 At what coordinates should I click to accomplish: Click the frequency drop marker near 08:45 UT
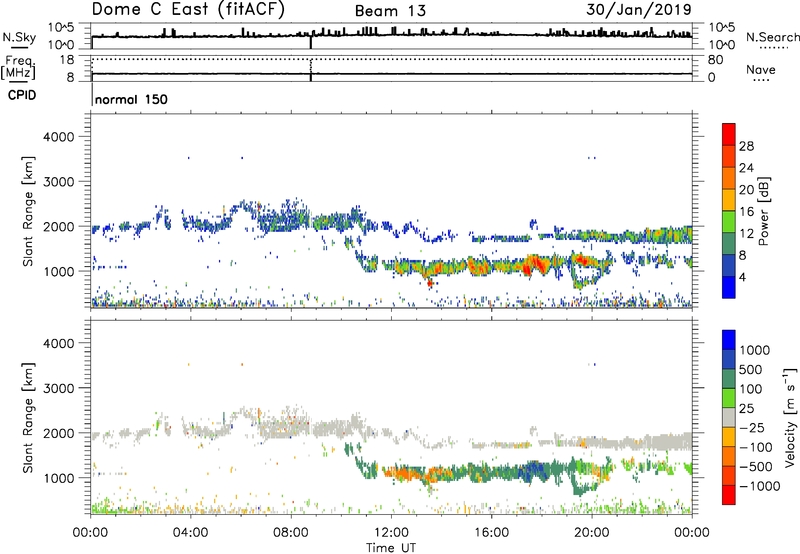(311, 68)
